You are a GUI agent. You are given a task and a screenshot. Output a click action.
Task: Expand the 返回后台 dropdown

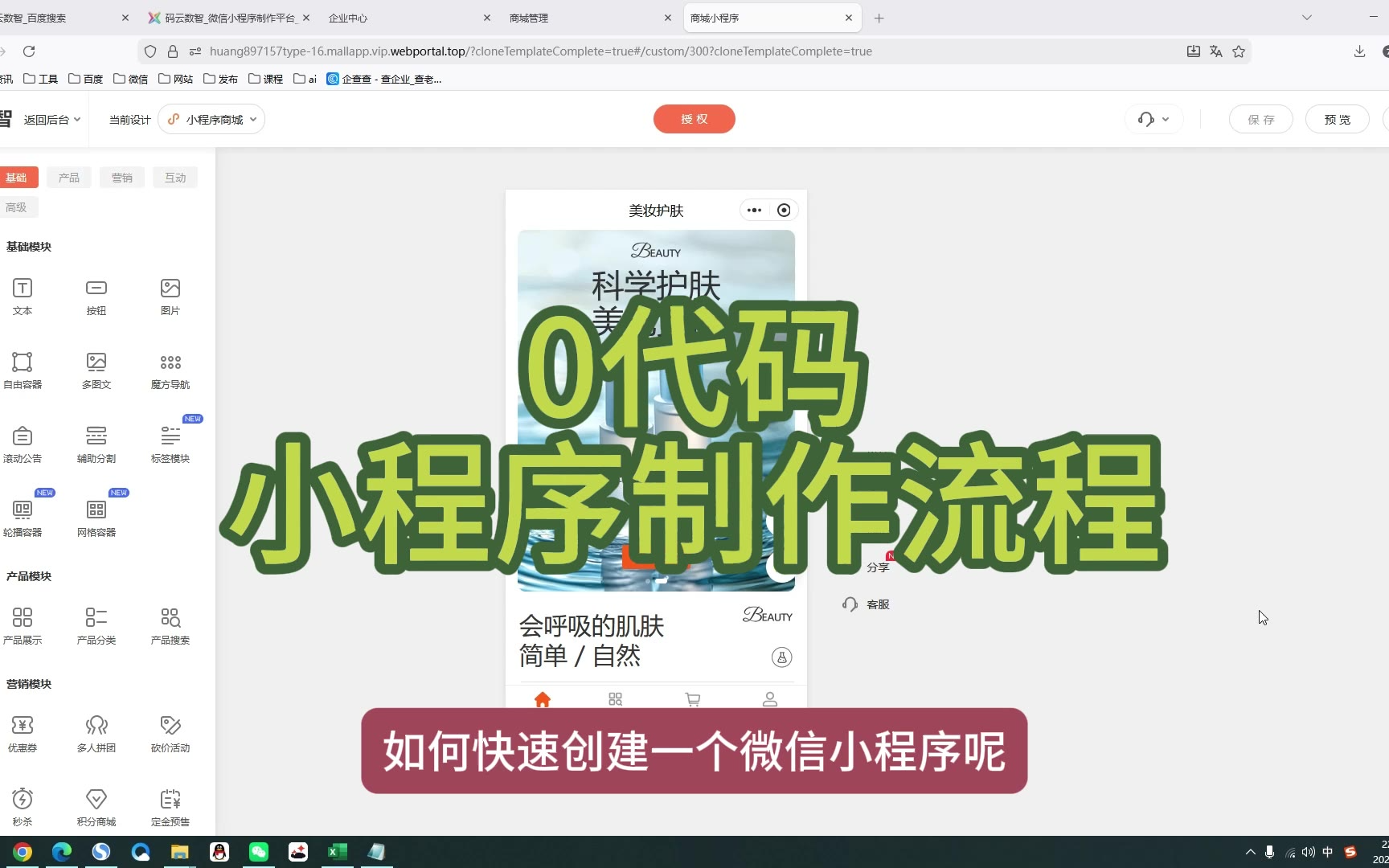[x=51, y=120]
